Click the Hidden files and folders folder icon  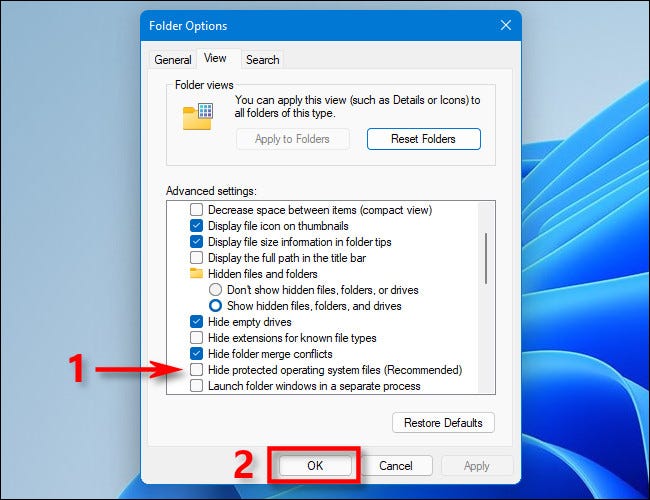[x=196, y=273]
